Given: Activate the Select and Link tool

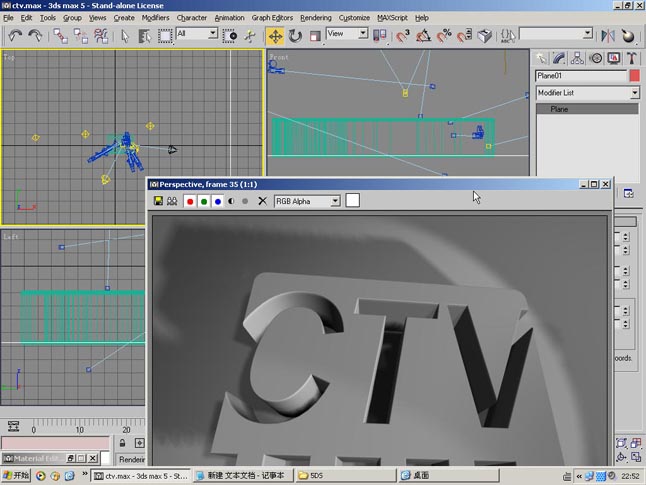Looking at the screenshot, I should tap(61, 36).
